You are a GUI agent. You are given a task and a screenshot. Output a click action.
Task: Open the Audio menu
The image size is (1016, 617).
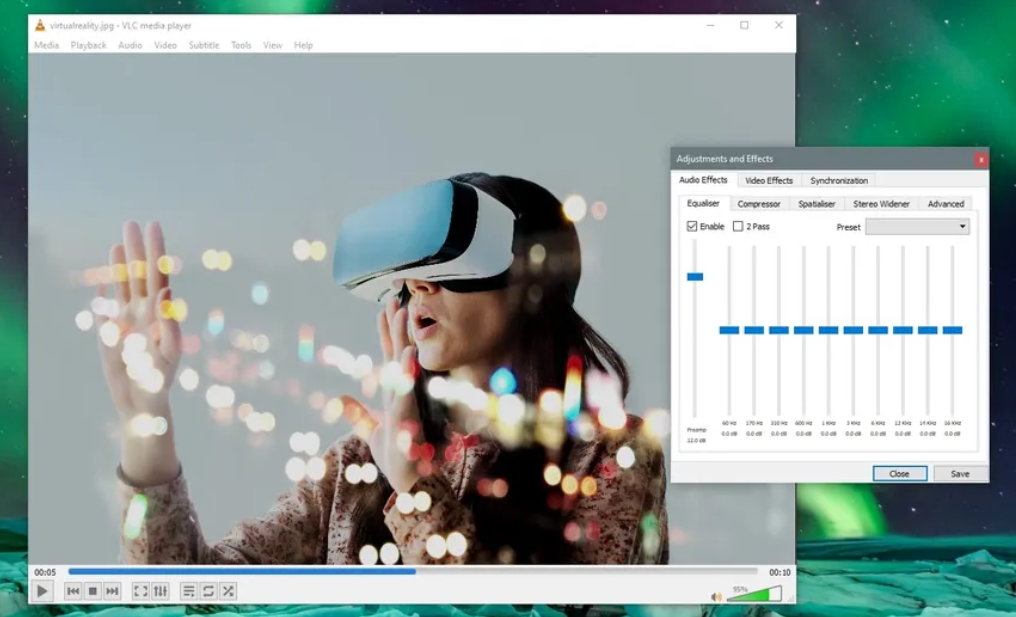(130, 45)
